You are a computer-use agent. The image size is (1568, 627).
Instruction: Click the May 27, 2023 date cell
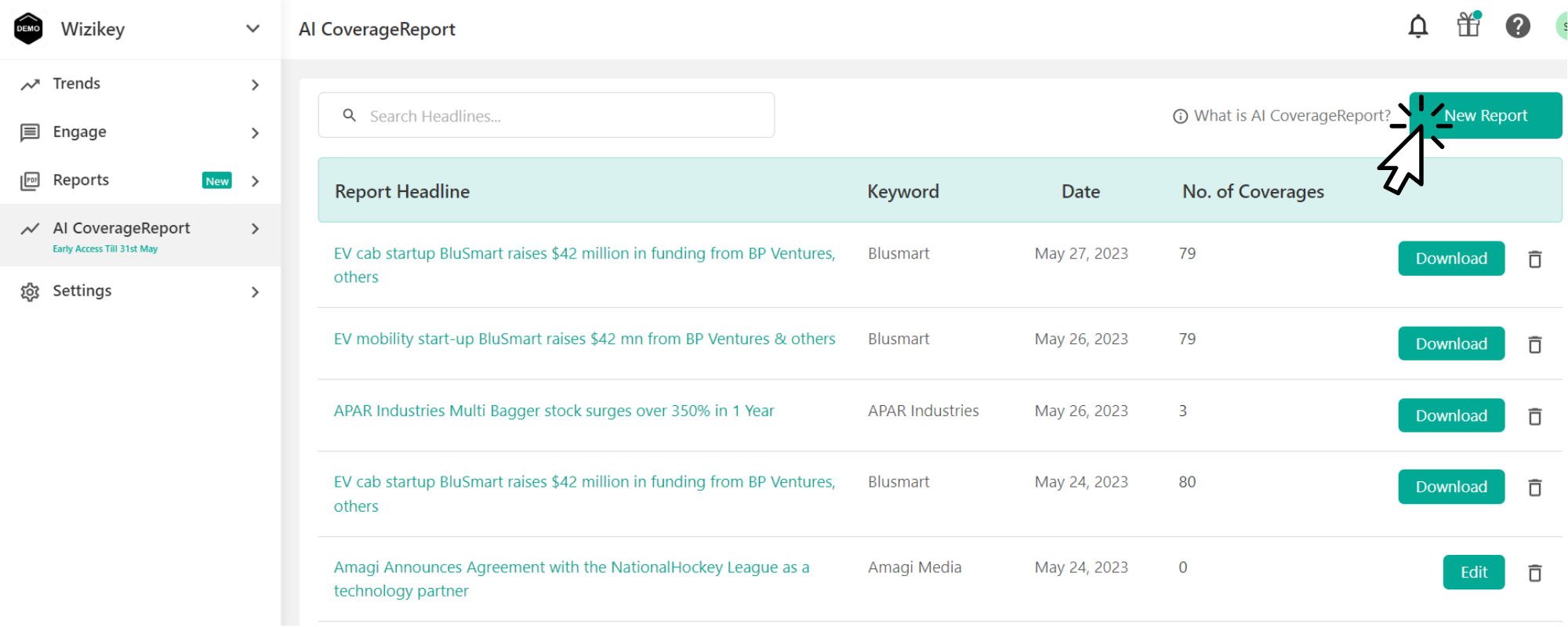click(x=1081, y=253)
